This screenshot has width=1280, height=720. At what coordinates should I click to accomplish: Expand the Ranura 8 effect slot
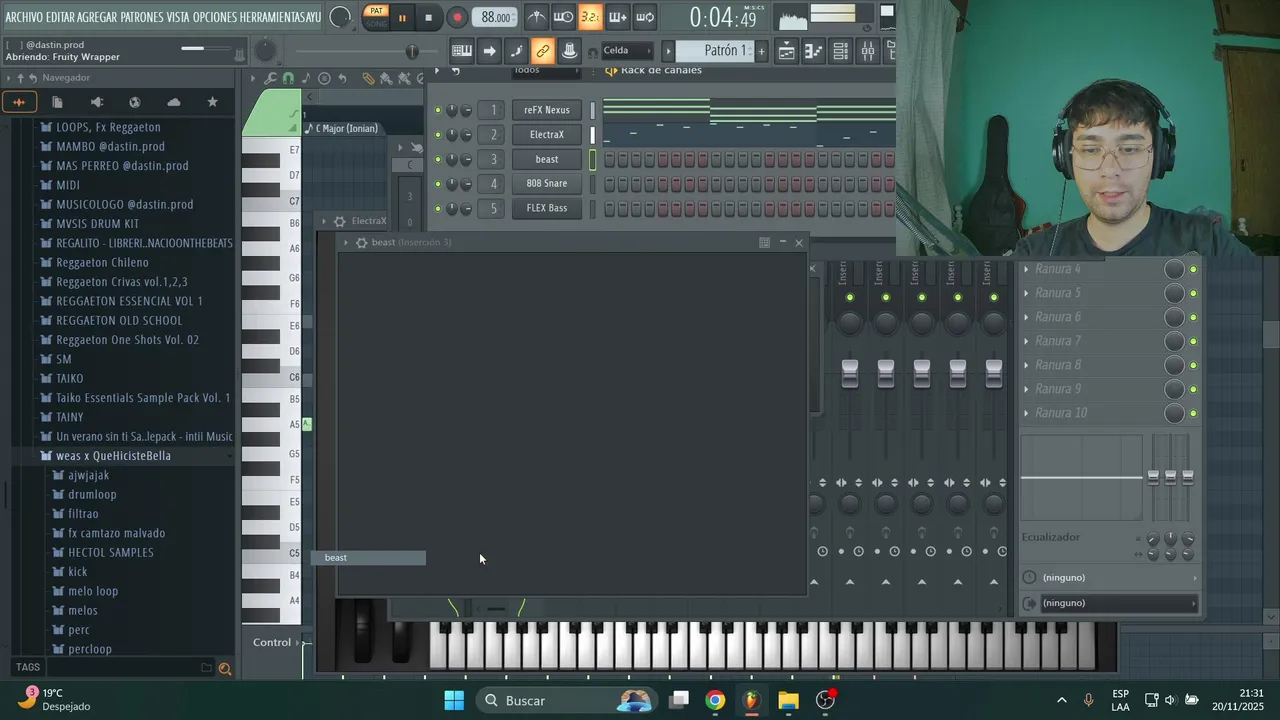pyautogui.click(x=1026, y=365)
